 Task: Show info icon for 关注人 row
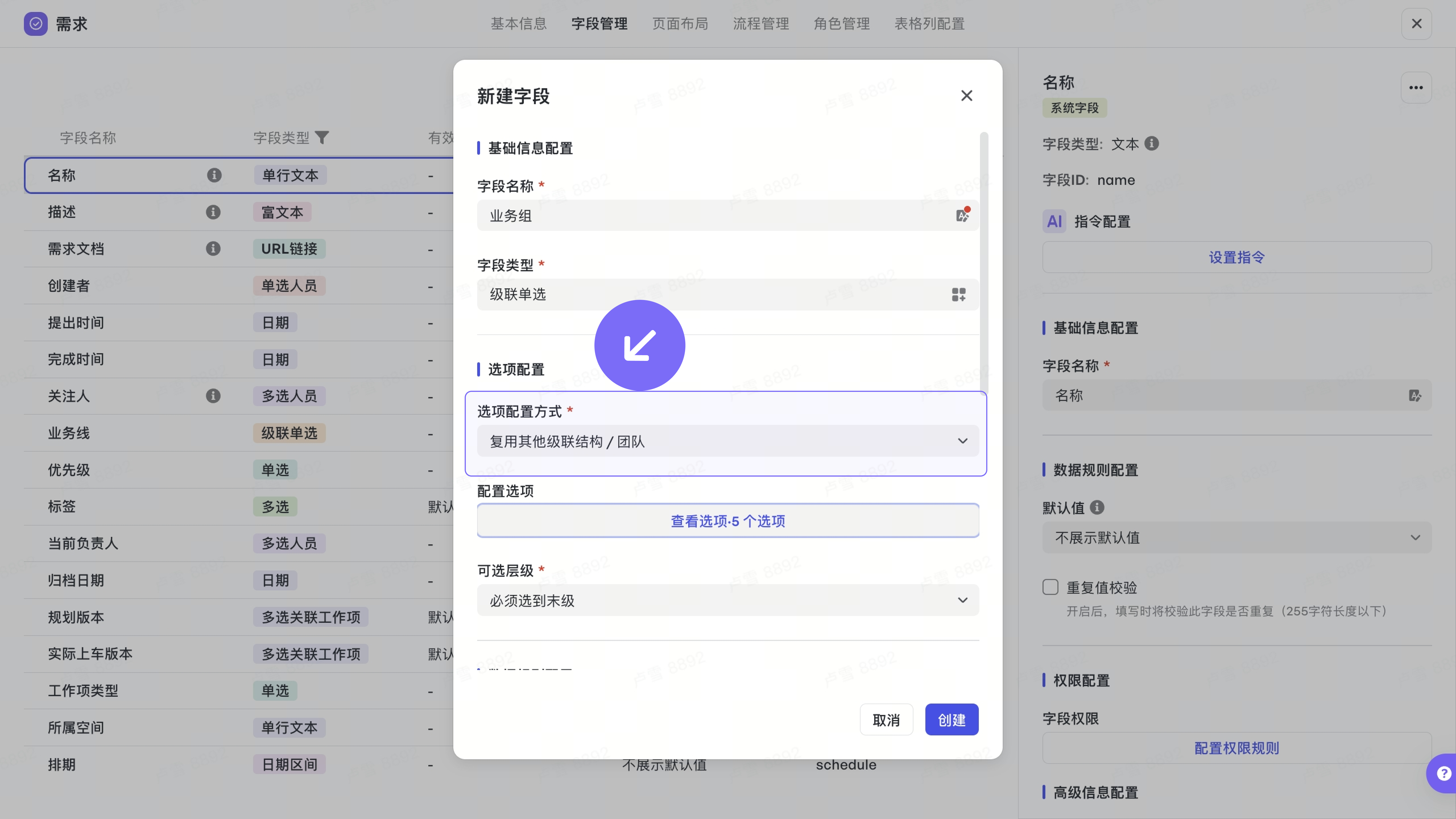(213, 396)
